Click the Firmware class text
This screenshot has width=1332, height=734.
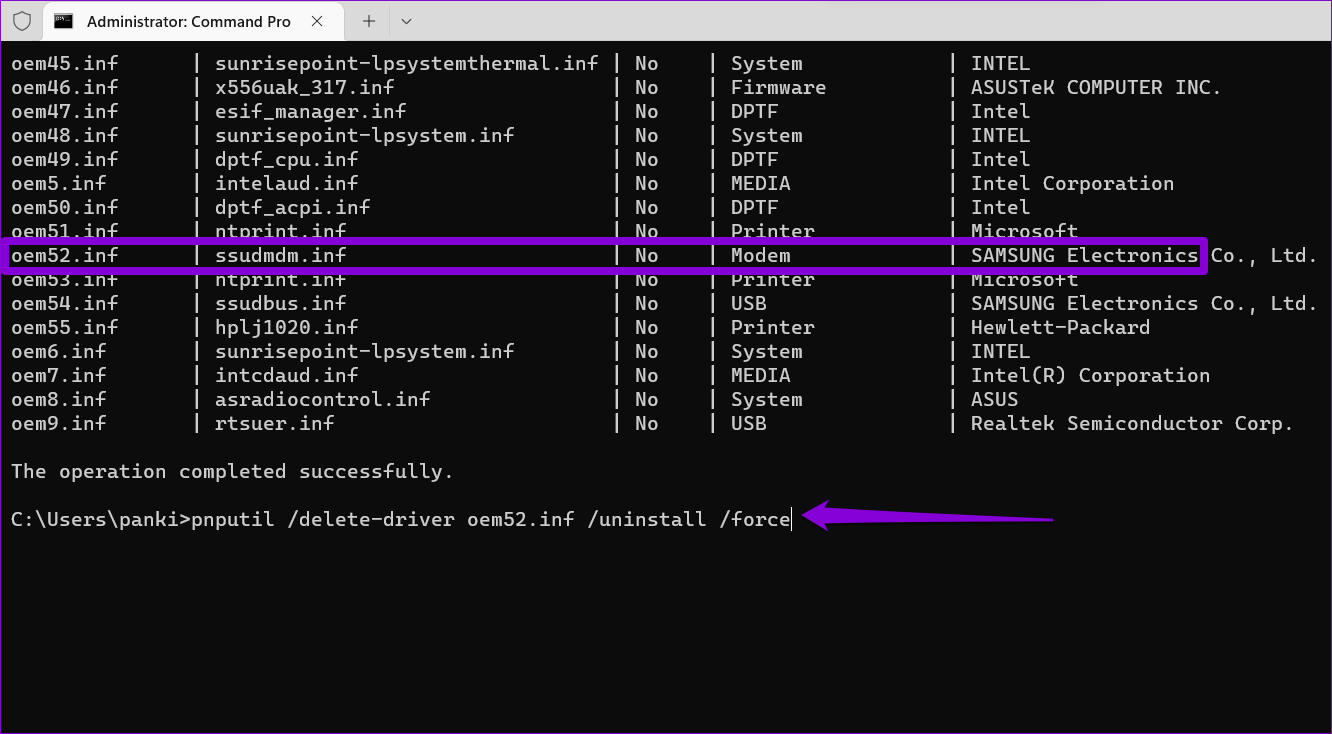click(778, 88)
